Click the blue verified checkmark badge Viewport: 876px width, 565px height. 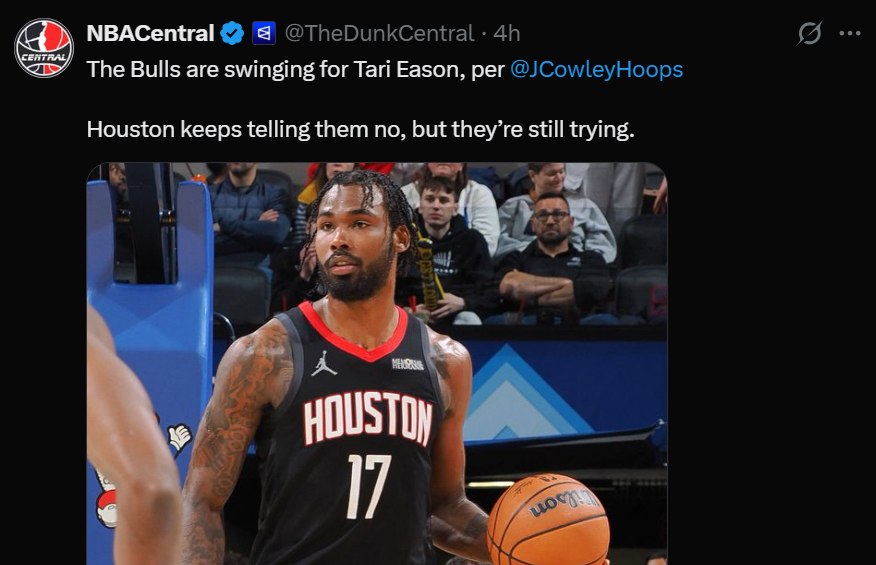click(x=232, y=34)
